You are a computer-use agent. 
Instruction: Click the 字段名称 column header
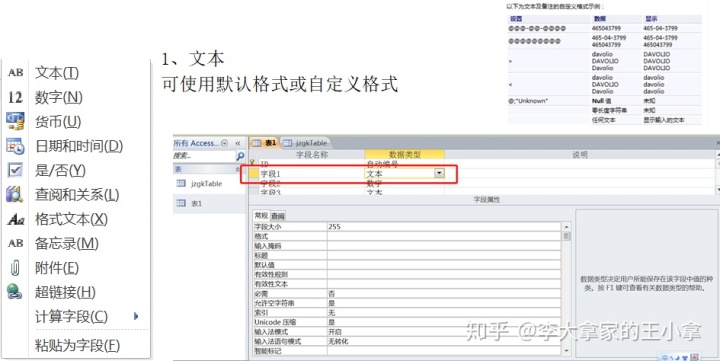pos(312,155)
